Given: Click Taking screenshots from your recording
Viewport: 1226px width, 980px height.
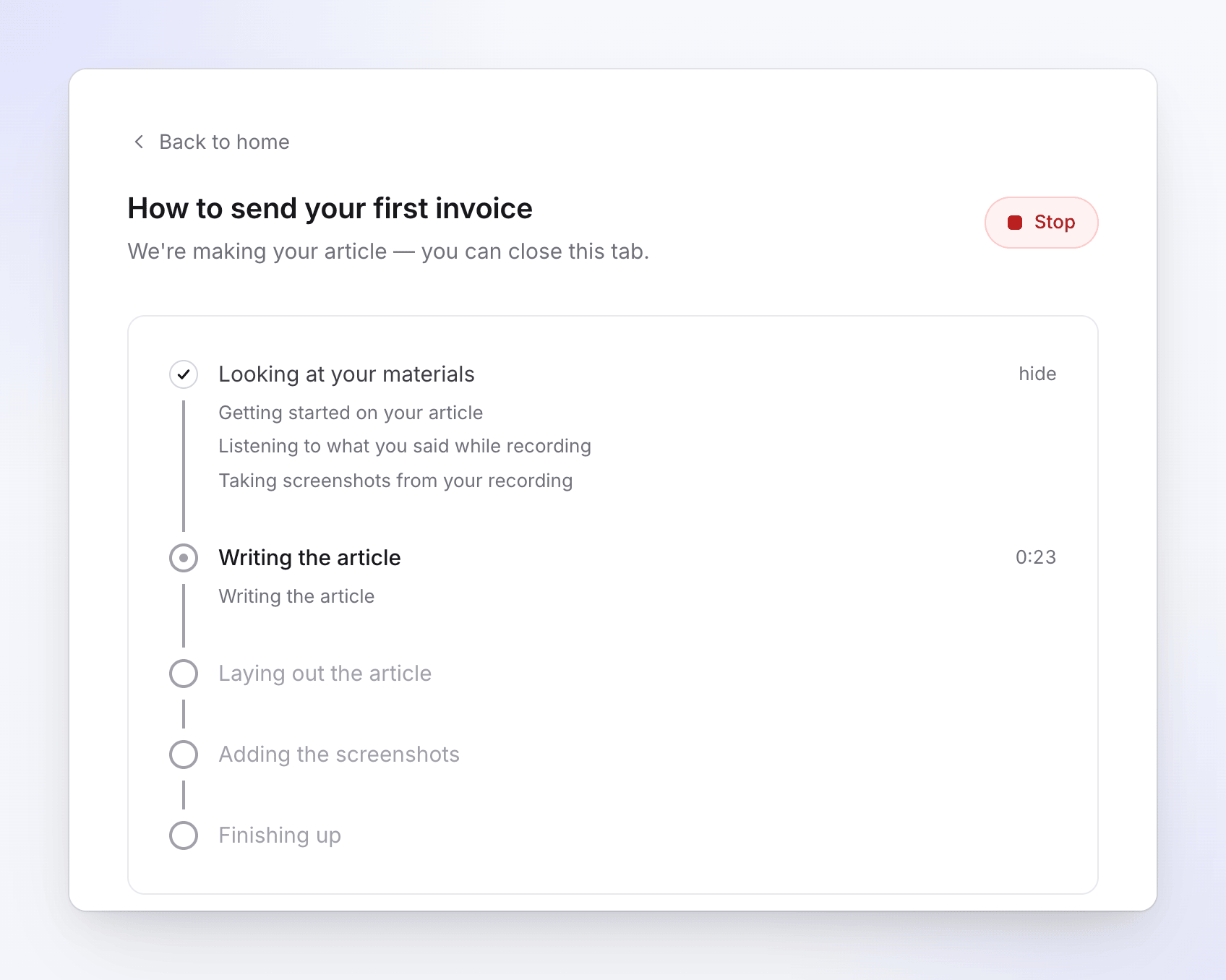Looking at the screenshot, I should pos(395,481).
